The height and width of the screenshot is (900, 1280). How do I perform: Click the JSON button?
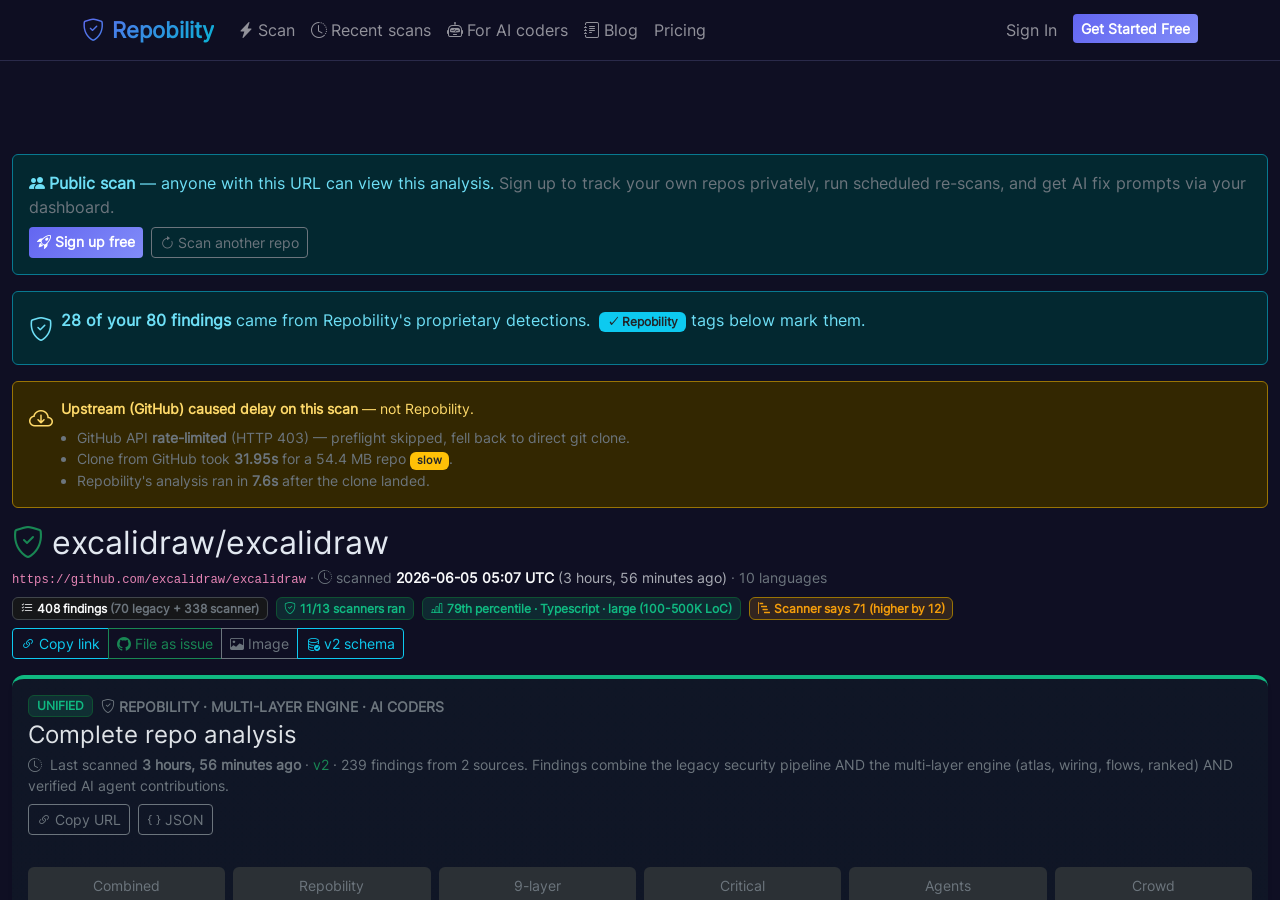pos(175,820)
